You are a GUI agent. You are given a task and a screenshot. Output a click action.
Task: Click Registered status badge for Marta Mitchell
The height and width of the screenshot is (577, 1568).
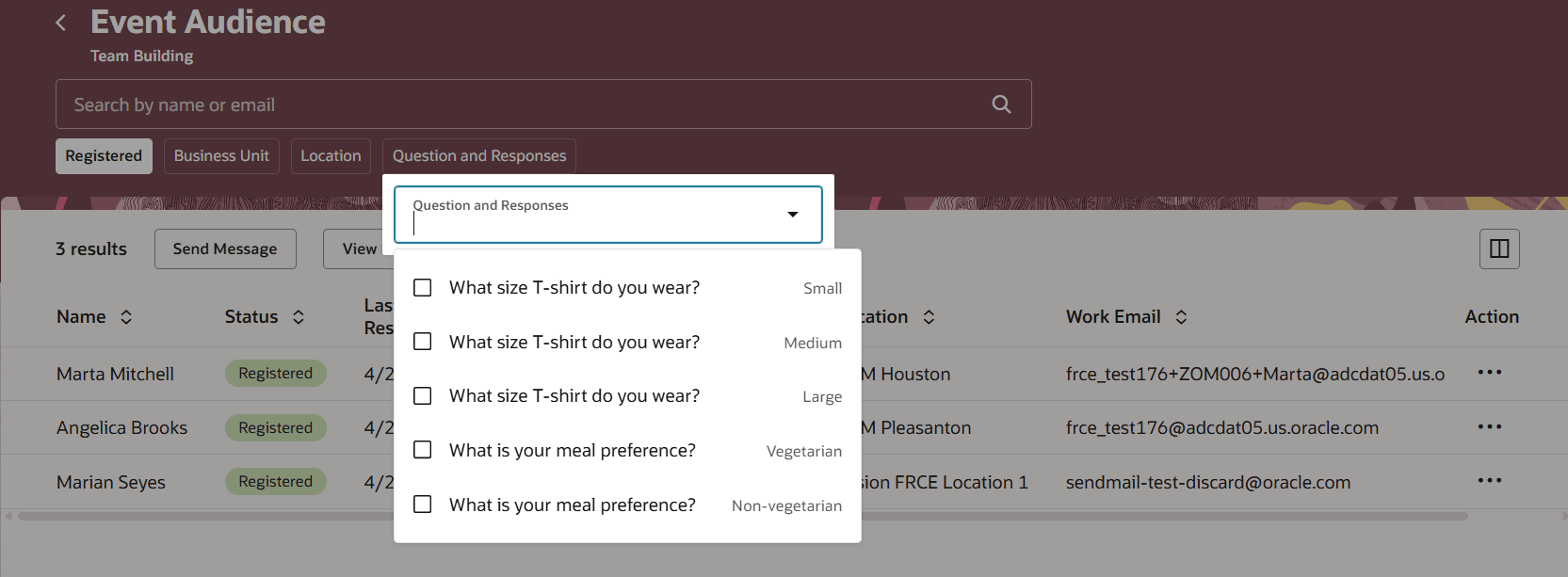[x=275, y=373]
